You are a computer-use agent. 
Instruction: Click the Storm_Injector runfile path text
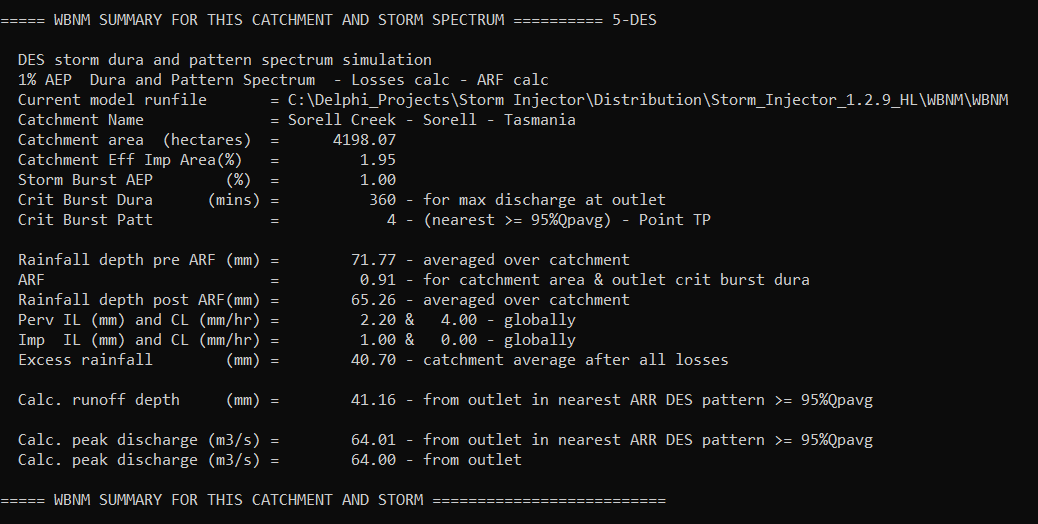pyautogui.click(x=647, y=100)
